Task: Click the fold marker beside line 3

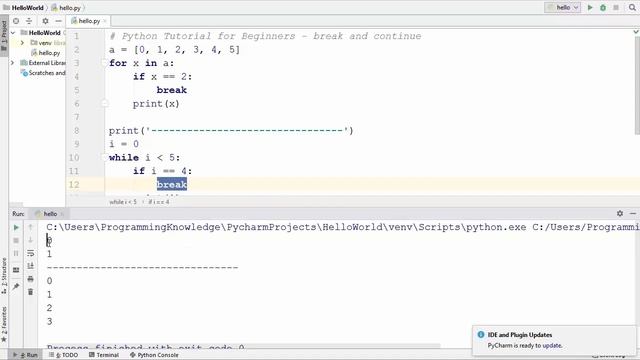Action: pos(105,63)
